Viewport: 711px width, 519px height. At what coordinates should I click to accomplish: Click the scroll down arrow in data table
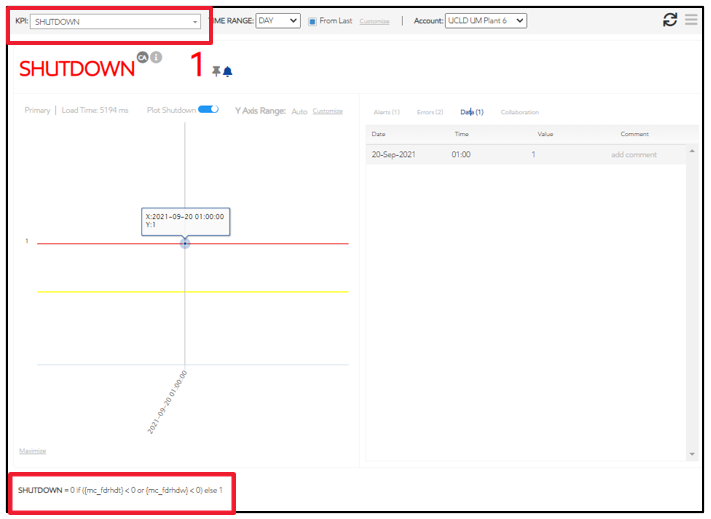(x=691, y=454)
